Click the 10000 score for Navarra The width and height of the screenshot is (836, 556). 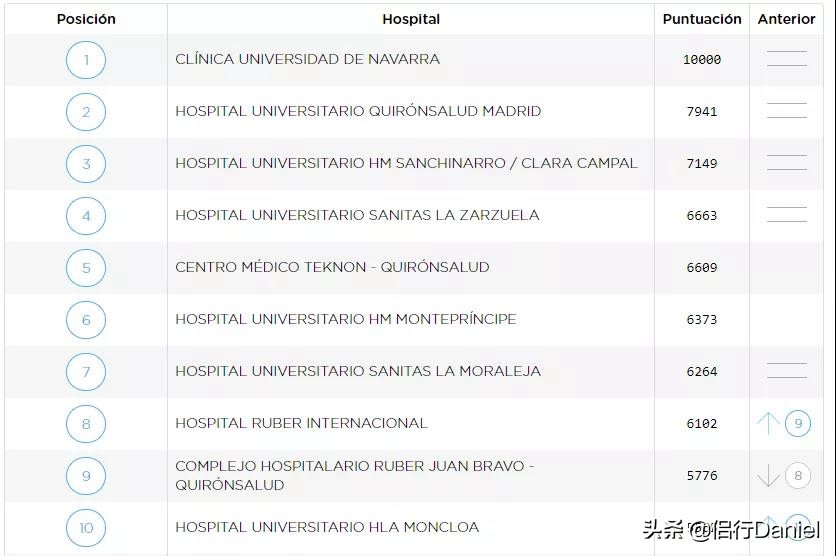tap(702, 60)
